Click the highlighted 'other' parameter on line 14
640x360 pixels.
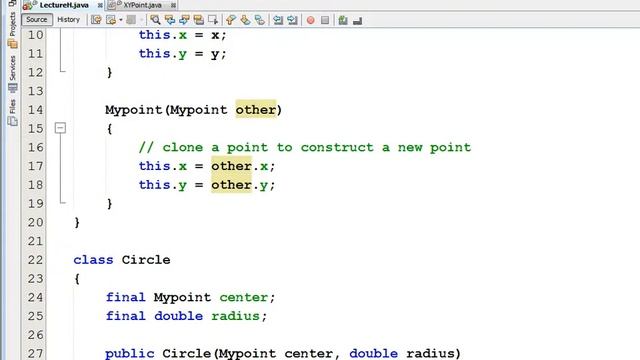pyautogui.click(x=256, y=109)
